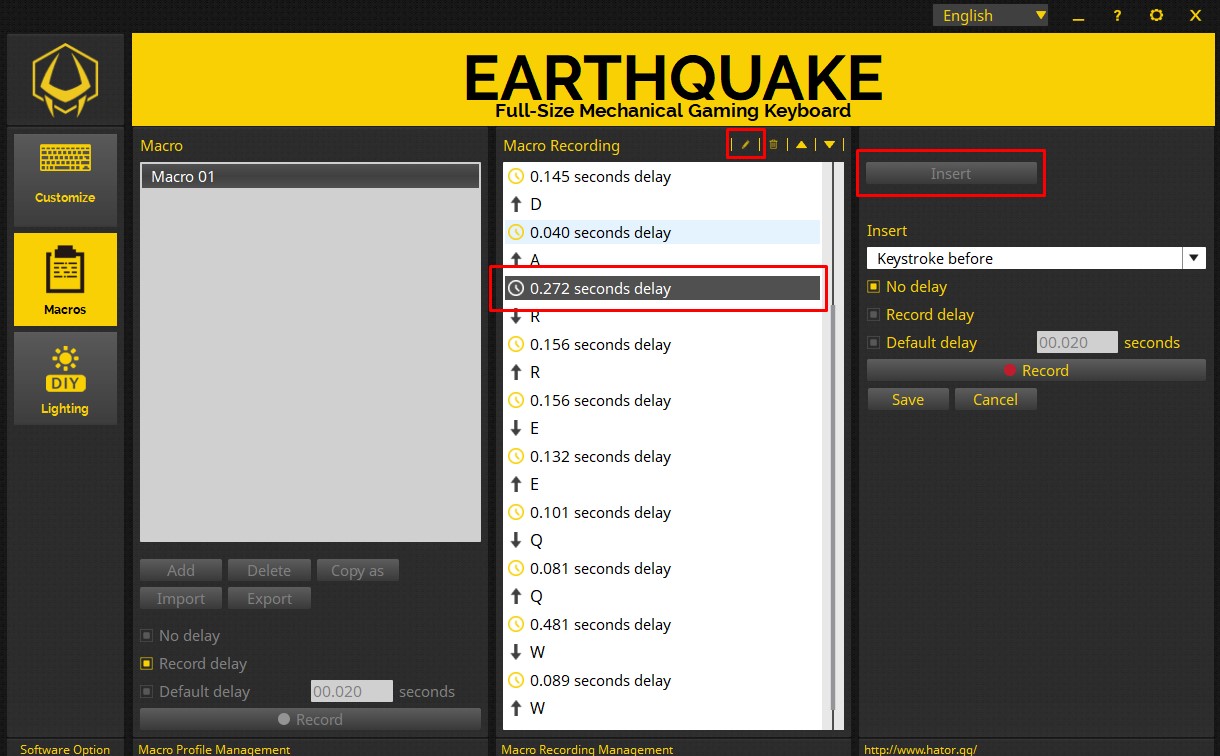Click the Hator logo emblem
Viewport: 1220px width, 756px height.
pos(65,80)
